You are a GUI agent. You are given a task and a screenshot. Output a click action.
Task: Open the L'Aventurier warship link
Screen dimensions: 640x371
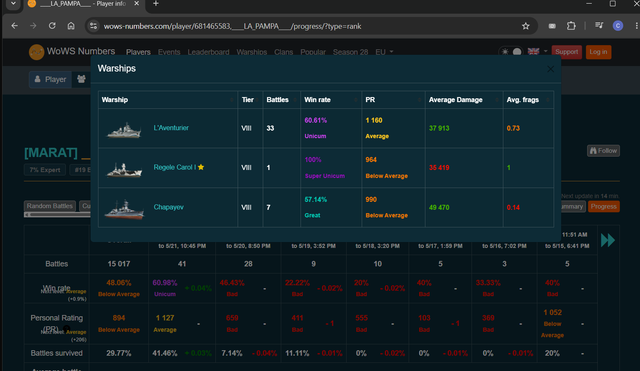(171, 128)
